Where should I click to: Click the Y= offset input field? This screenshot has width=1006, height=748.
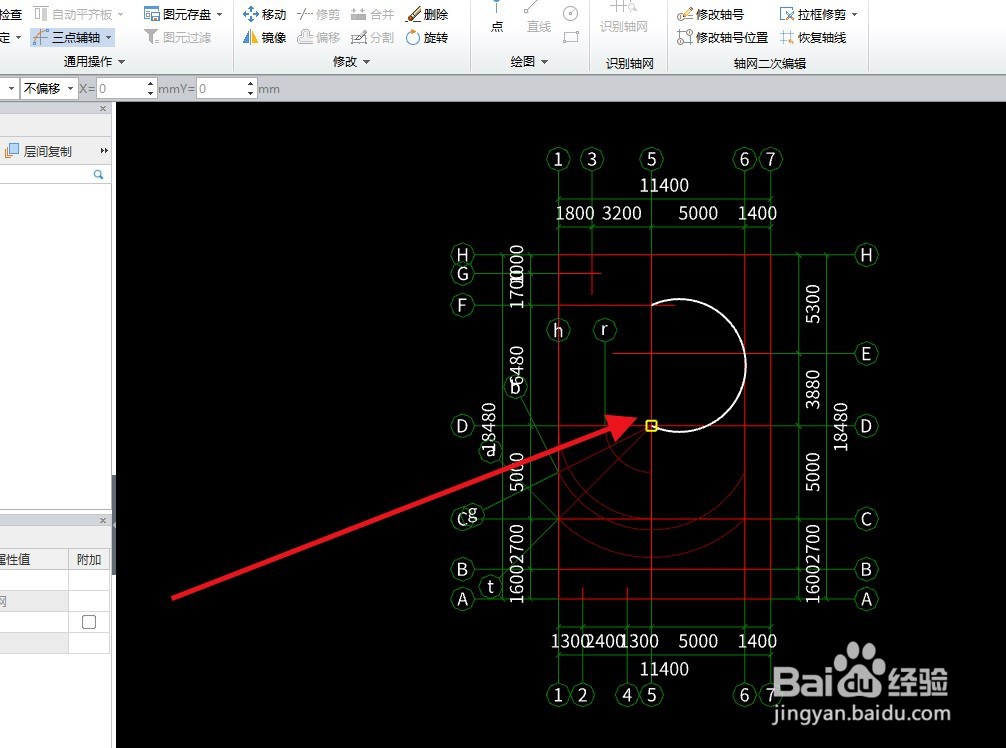click(221, 89)
